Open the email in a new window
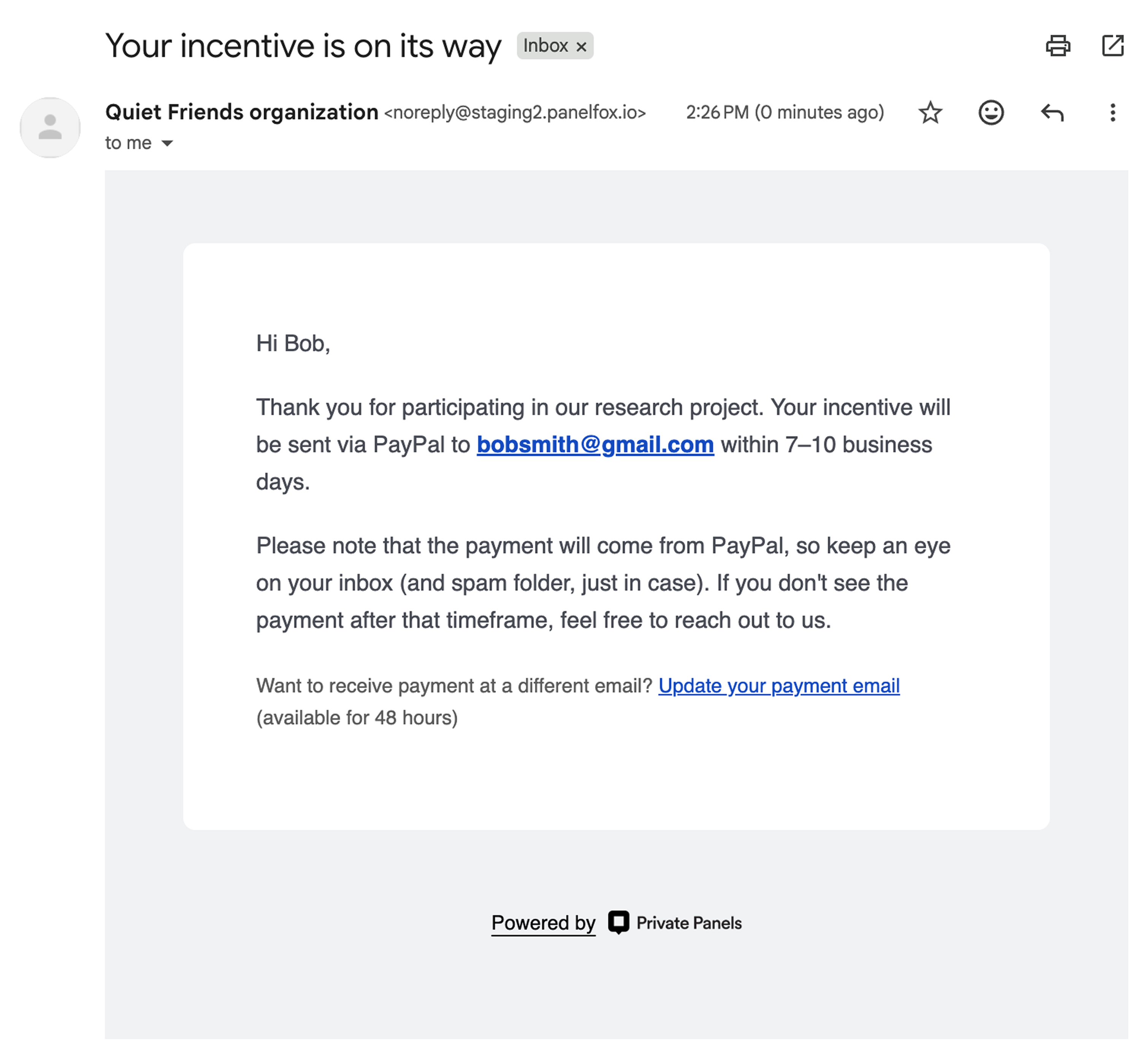The height and width of the screenshot is (1055, 1148). pos(1112,46)
